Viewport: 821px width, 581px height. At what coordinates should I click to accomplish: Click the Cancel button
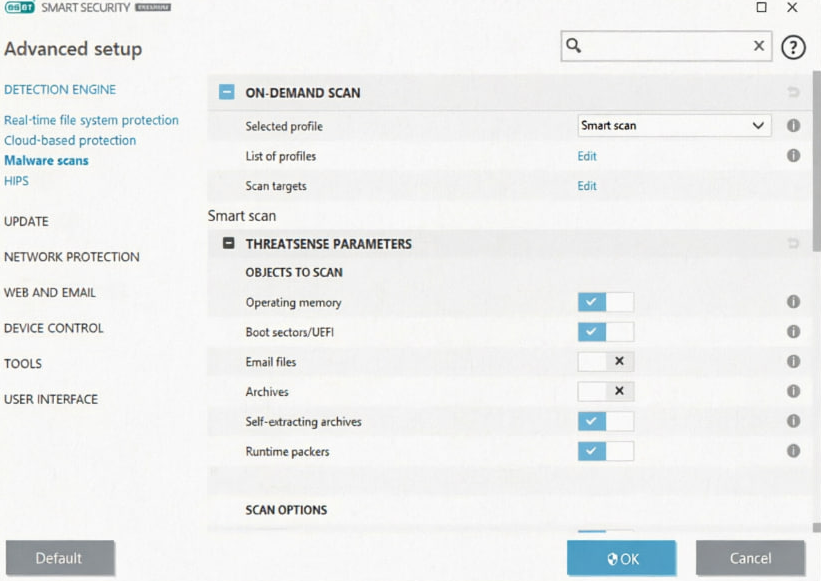(x=750, y=558)
